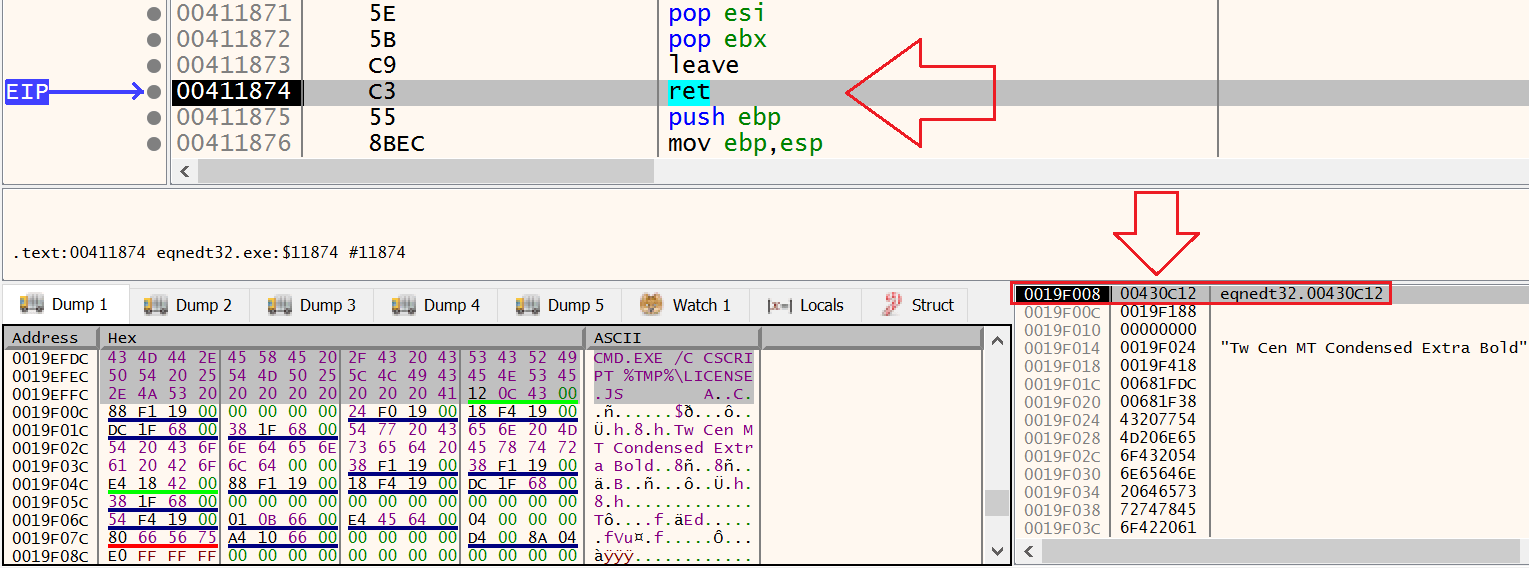Click the disassembly horizontal scrollbar thumb
The height and width of the screenshot is (568, 1529).
pyautogui.click(x=426, y=171)
